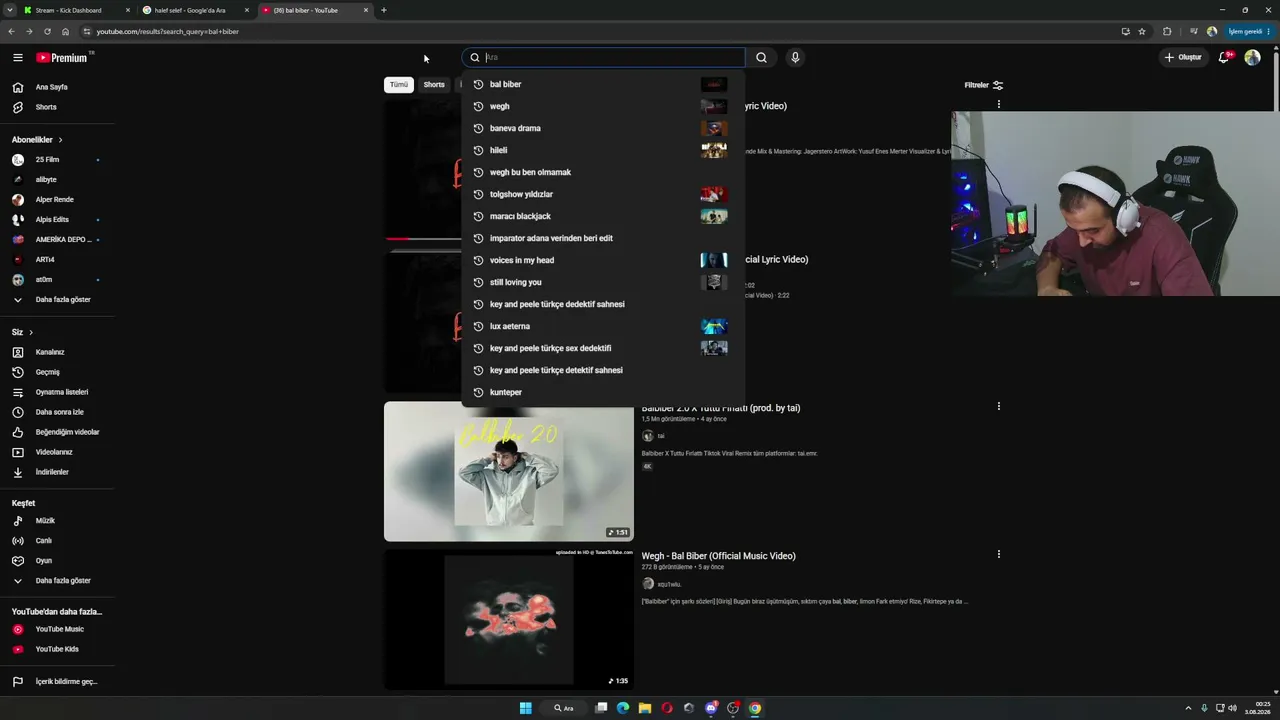Choose the 'tolgshow yıldızlar' suggestion

coord(603,194)
